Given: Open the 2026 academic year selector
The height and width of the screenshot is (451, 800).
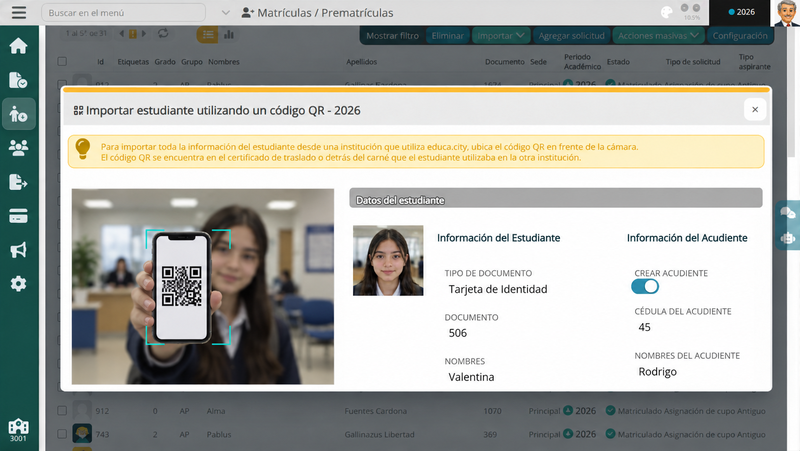Looking at the screenshot, I should coord(741,12).
